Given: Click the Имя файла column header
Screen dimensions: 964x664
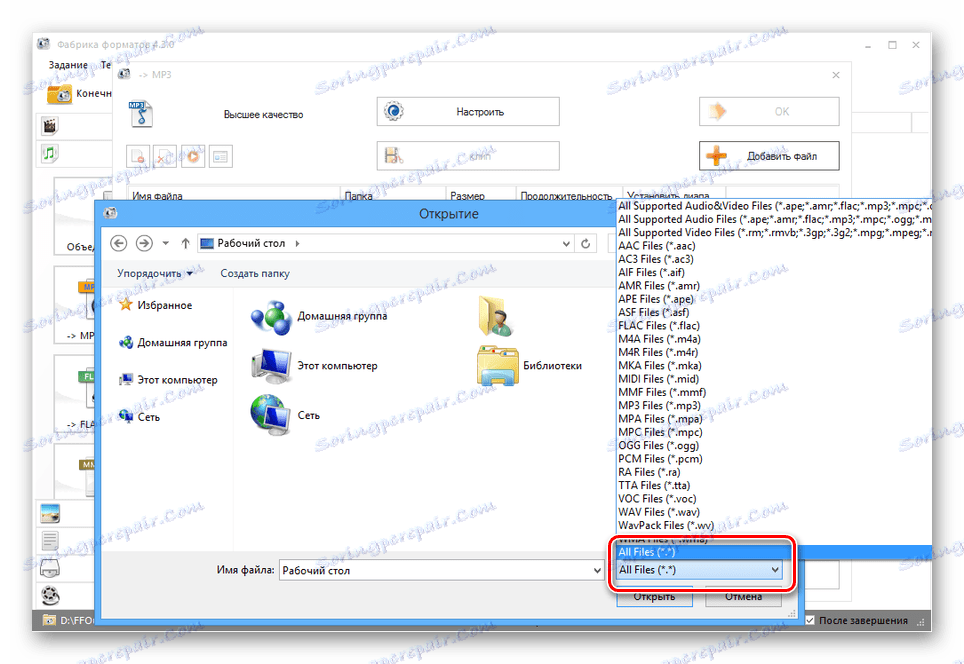Looking at the screenshot, I should [234, 196].
